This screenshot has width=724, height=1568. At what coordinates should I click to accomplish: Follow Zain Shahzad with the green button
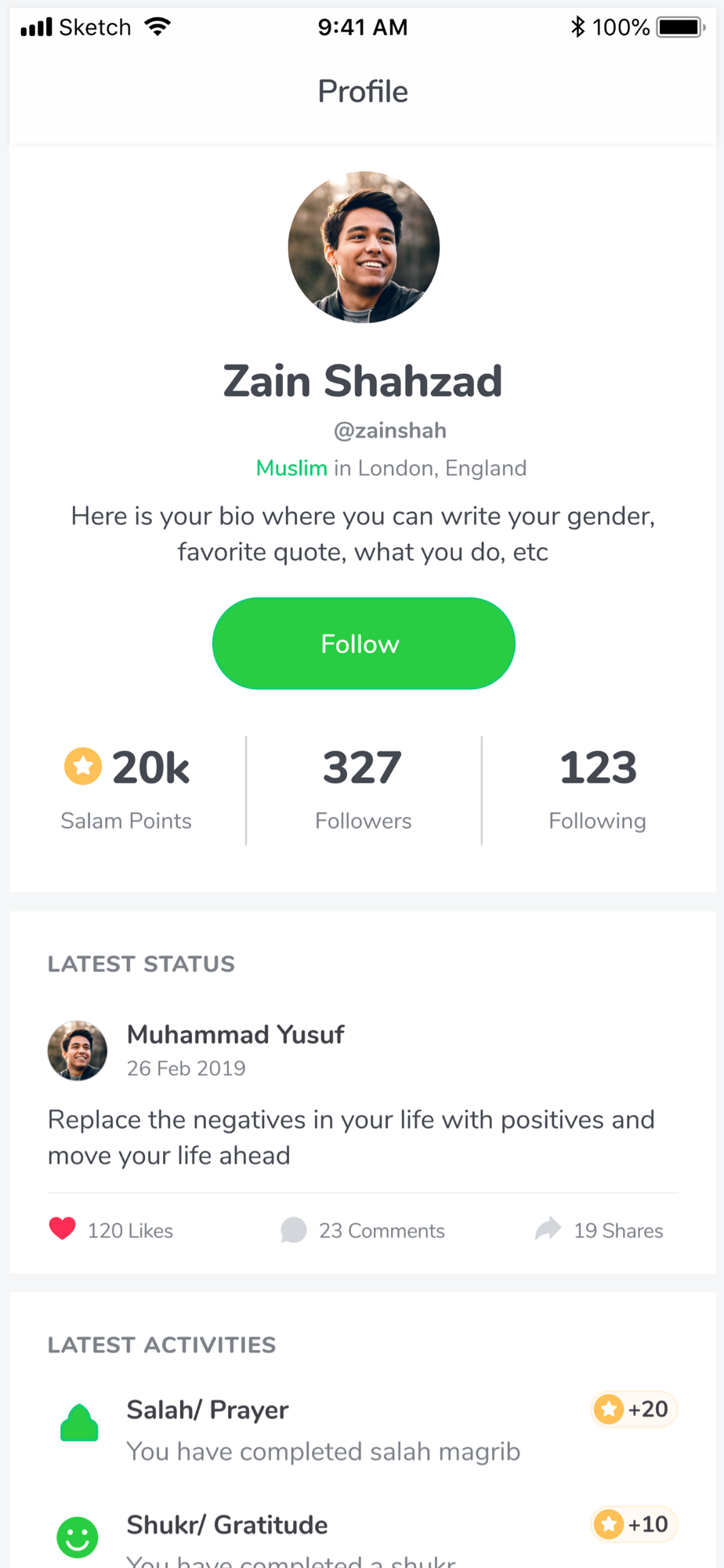pos(364,644)
